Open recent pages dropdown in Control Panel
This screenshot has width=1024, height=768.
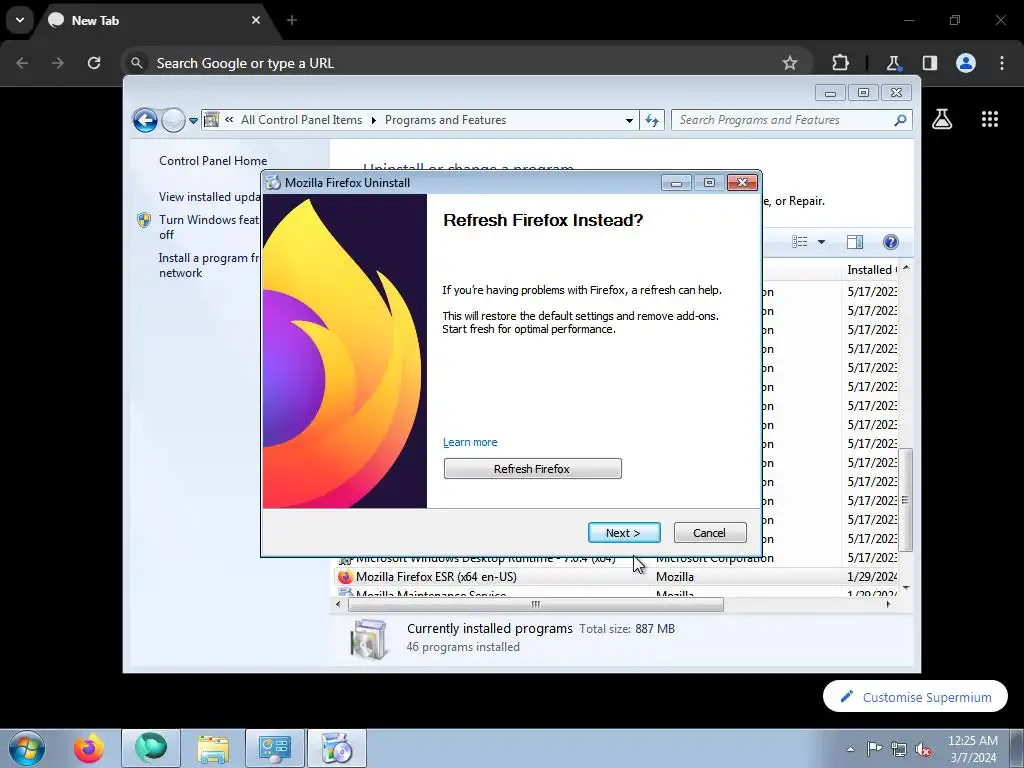(x=193, y=120)
